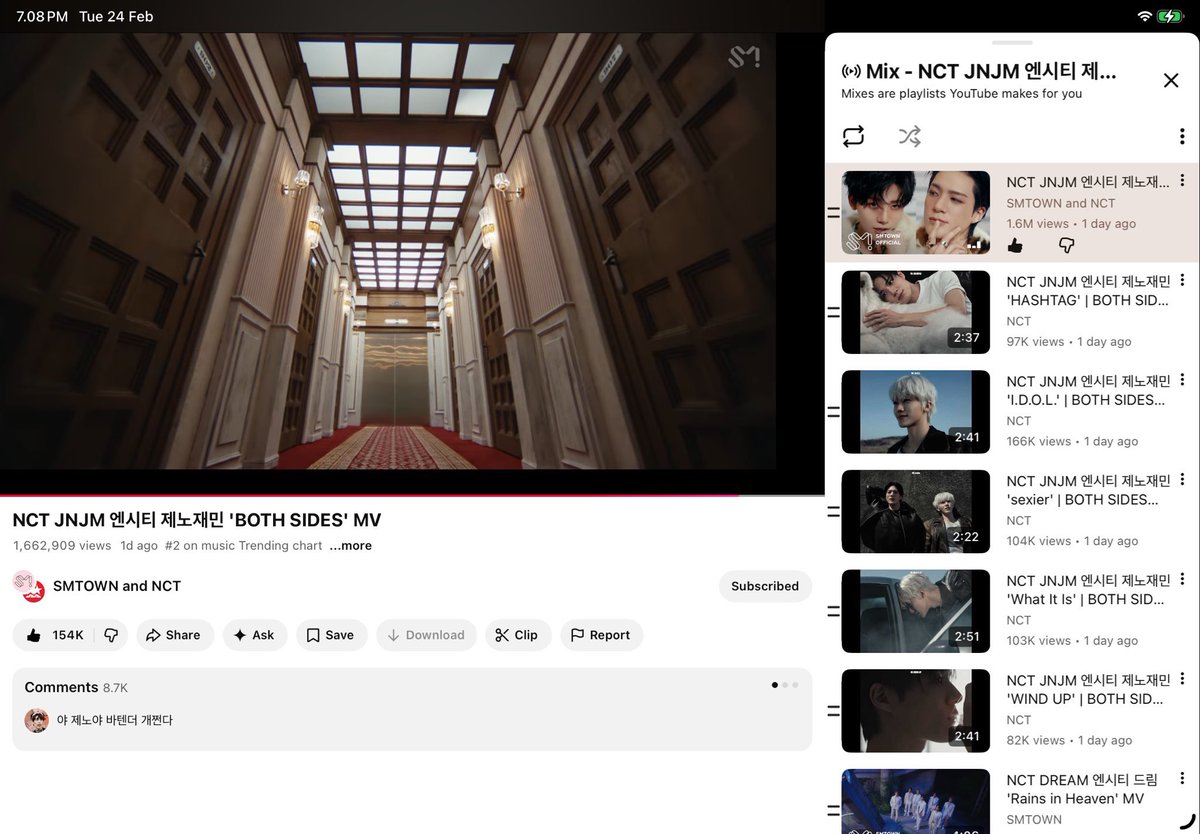Tap '1,662,909 views' count text
The image size is (1200, 834).
pos(62,546)
